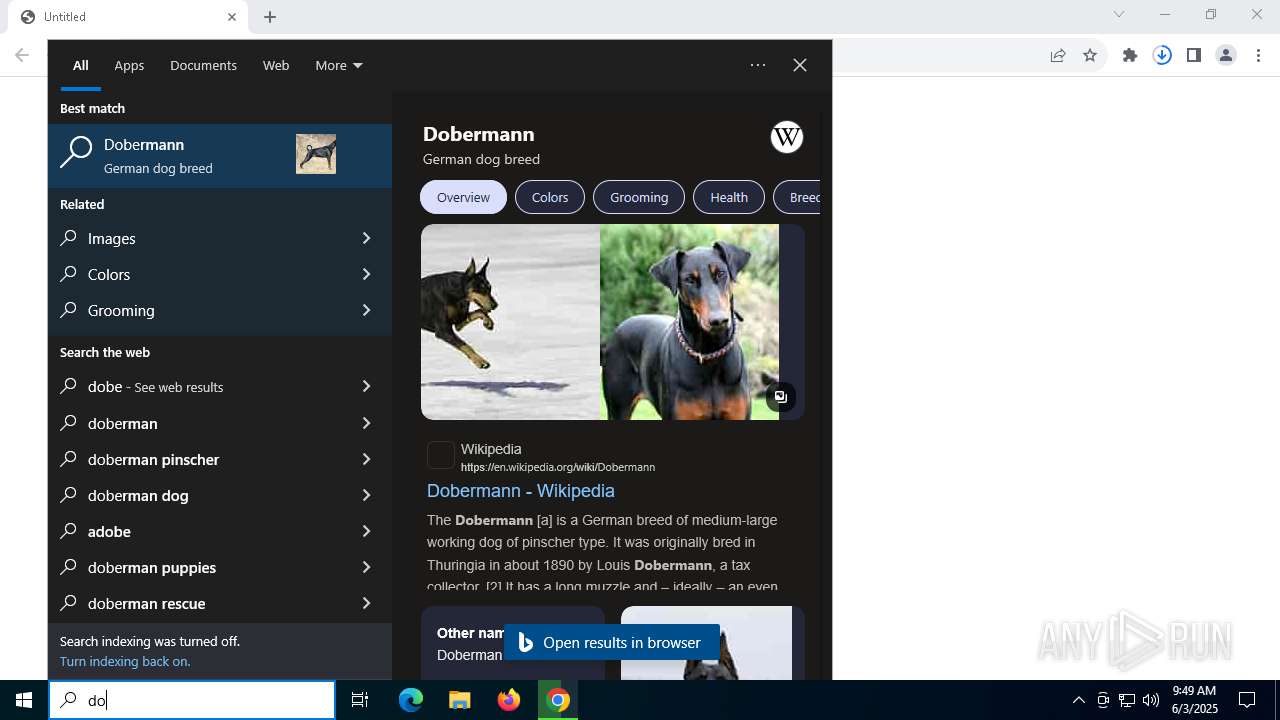The width and height of the screenshot is (1280, 720).
Task: Expand Images related arrow
Action: coord(366,238)
